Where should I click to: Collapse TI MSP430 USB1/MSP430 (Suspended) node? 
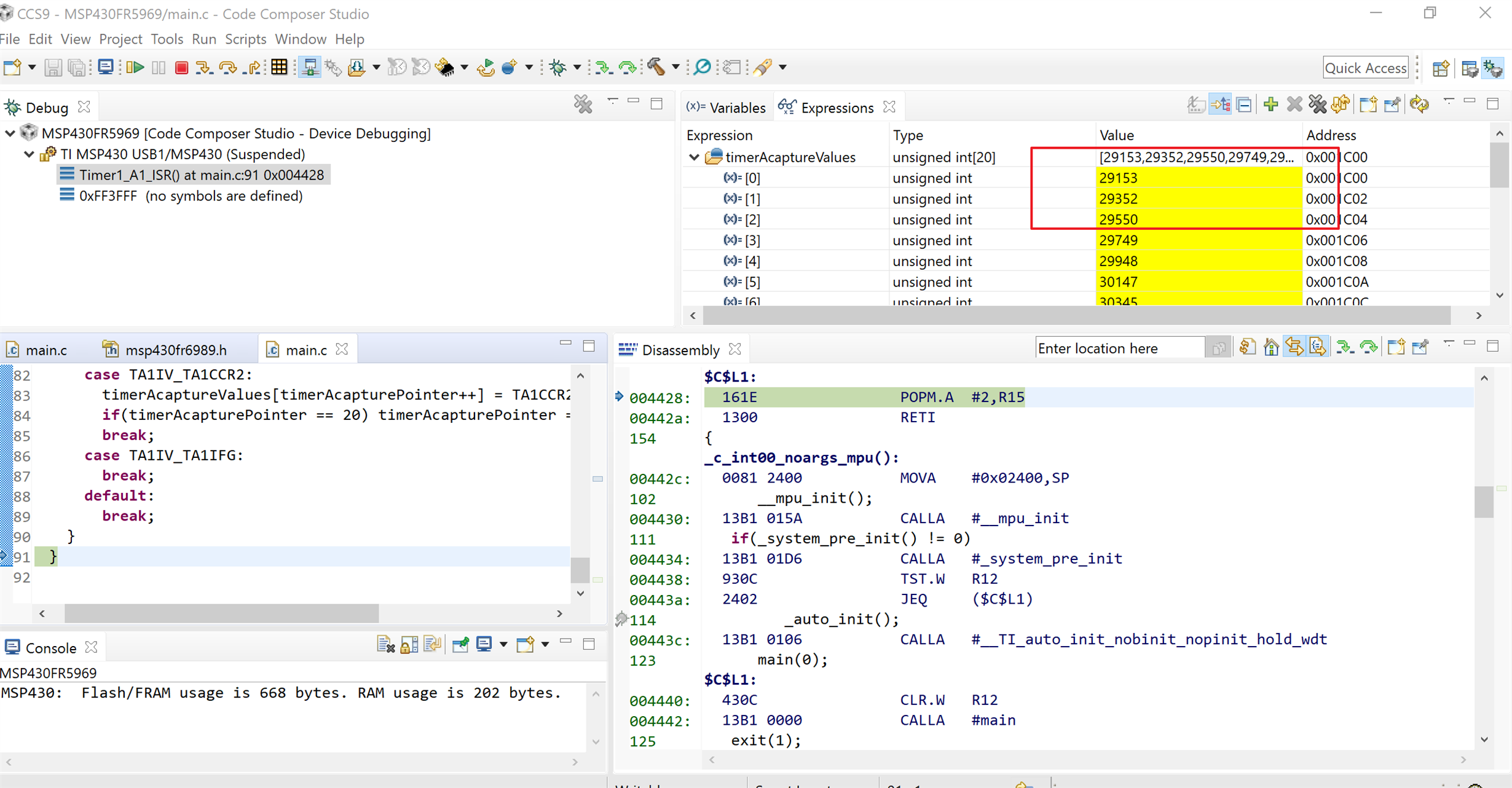[29, 154]
